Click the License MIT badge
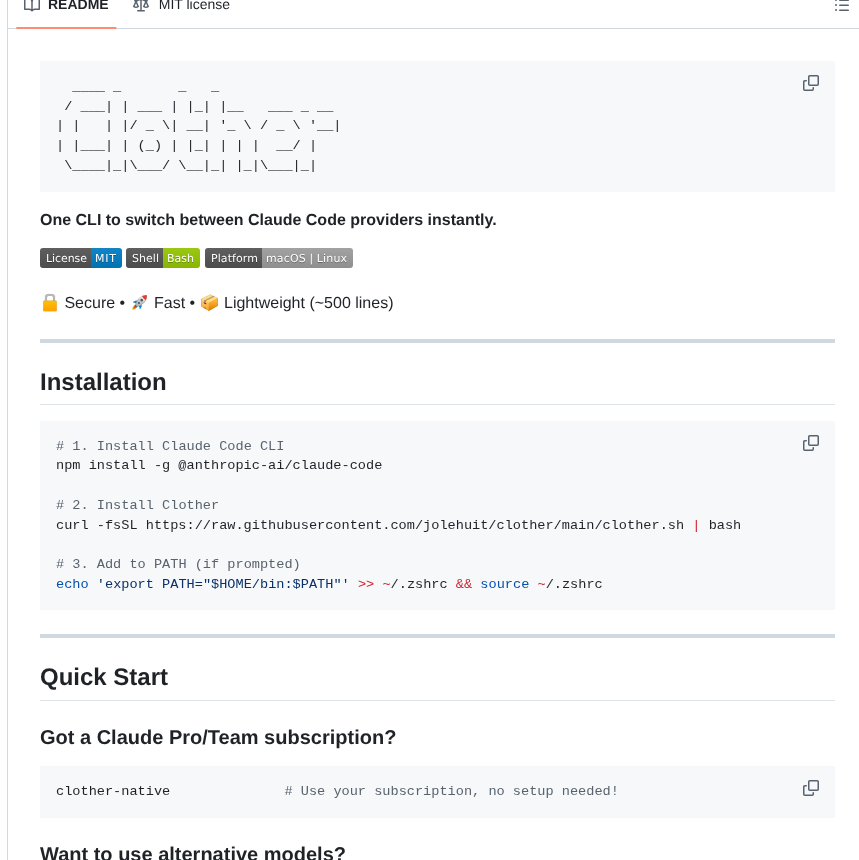 click(80, 257)
